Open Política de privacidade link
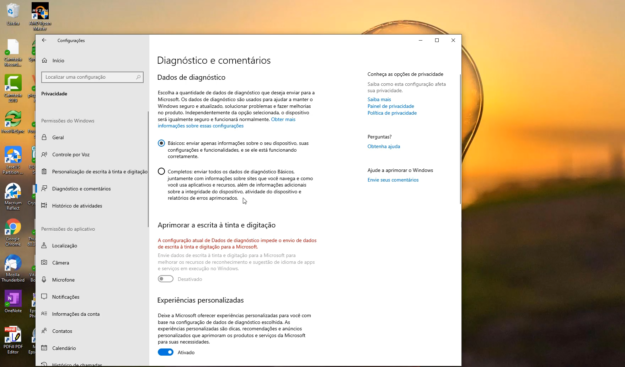Screen dimensions: 625x367 [392, 113]
